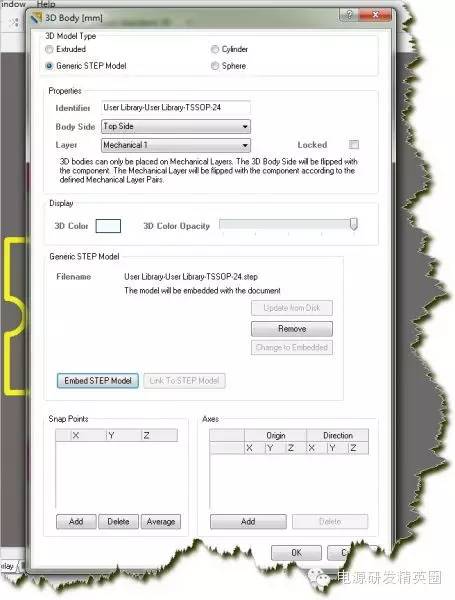
Task: Close the 3D Body dialog
Action: [x=376, y=15]
